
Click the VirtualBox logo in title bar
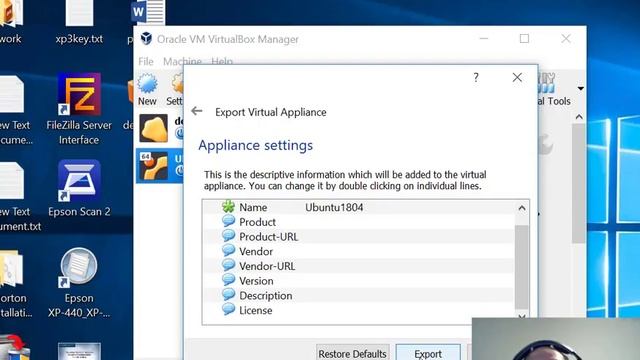coord(146,39)
